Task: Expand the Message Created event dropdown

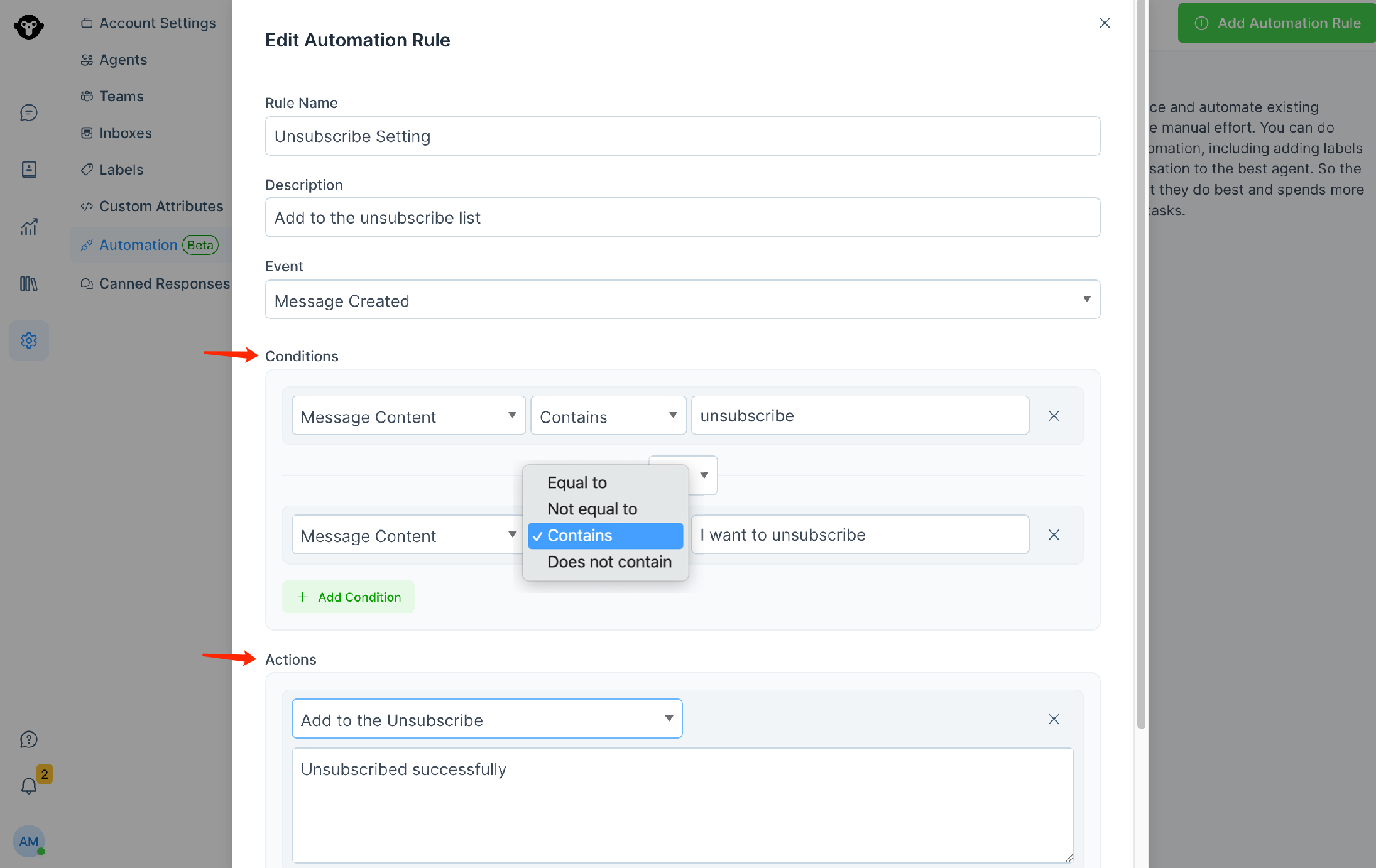Action: 682,300
